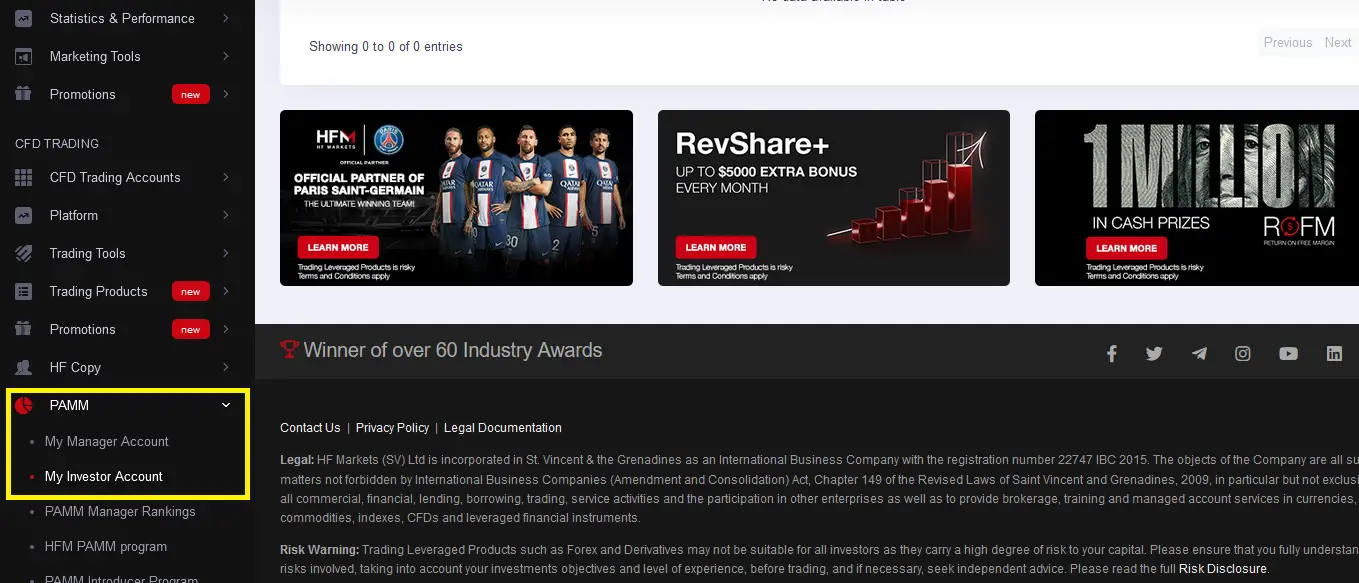This screenshot has height=583, width=1359.
Task: Open the Twitter social icon
Action: point(1154,353)
